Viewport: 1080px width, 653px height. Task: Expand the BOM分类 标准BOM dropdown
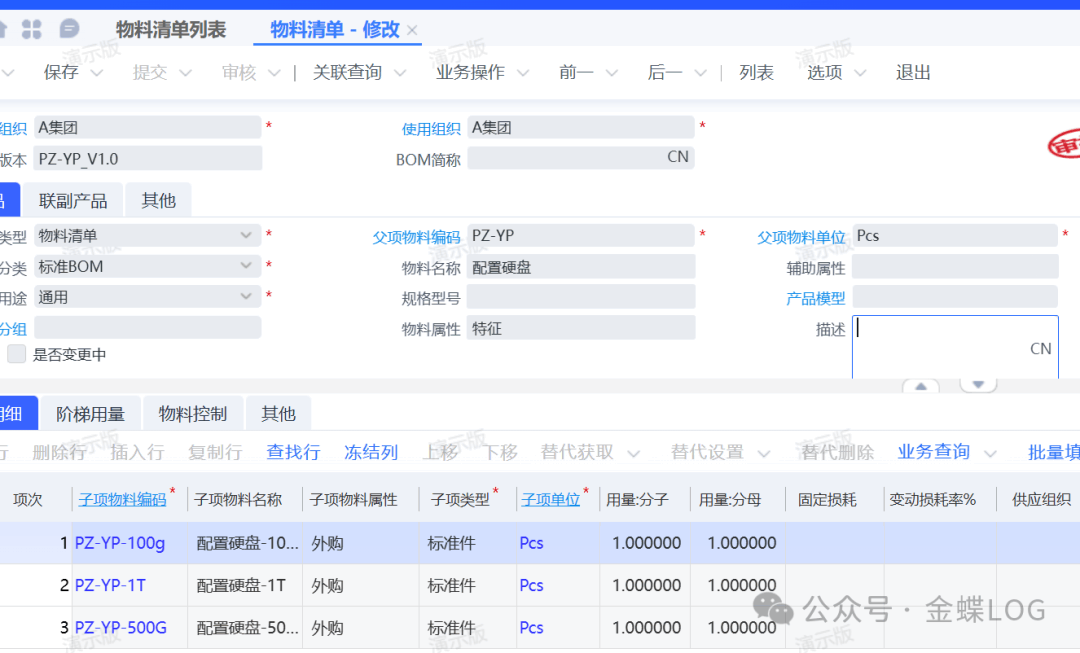tap(246, 267)
